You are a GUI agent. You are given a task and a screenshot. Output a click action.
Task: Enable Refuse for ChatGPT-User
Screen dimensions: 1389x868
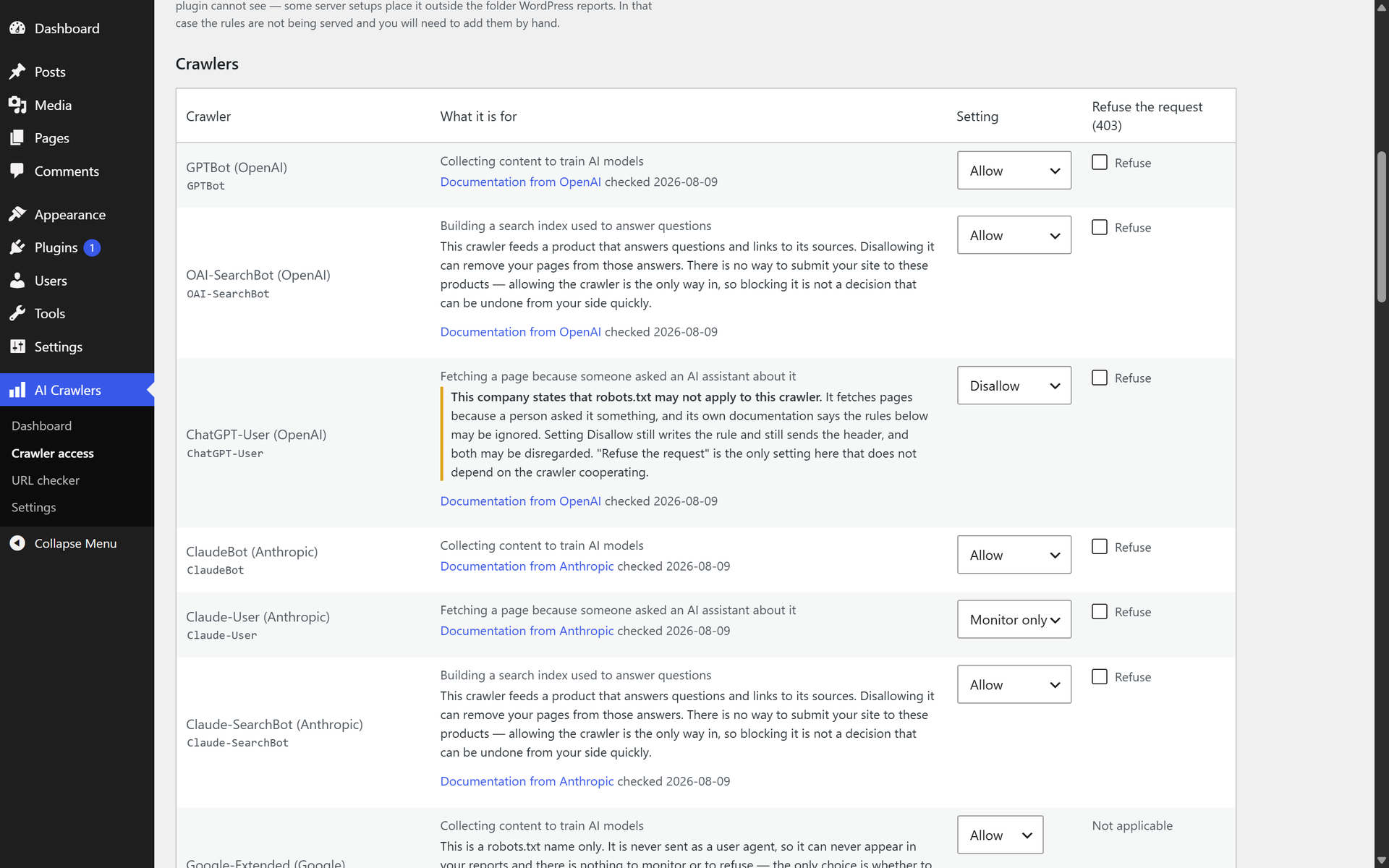1100,378
